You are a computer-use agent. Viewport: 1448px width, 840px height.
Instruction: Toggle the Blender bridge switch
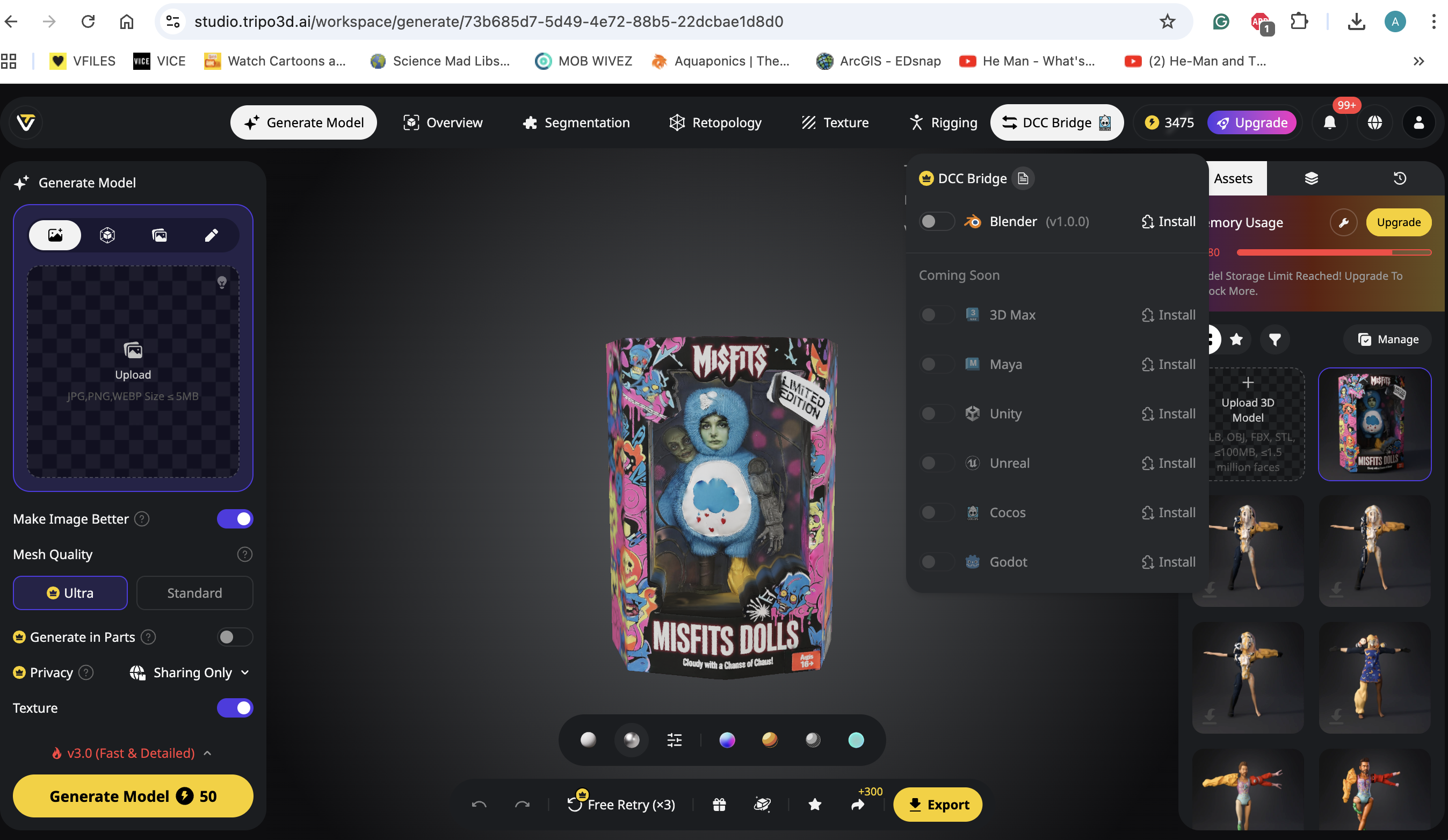[937, 221]
